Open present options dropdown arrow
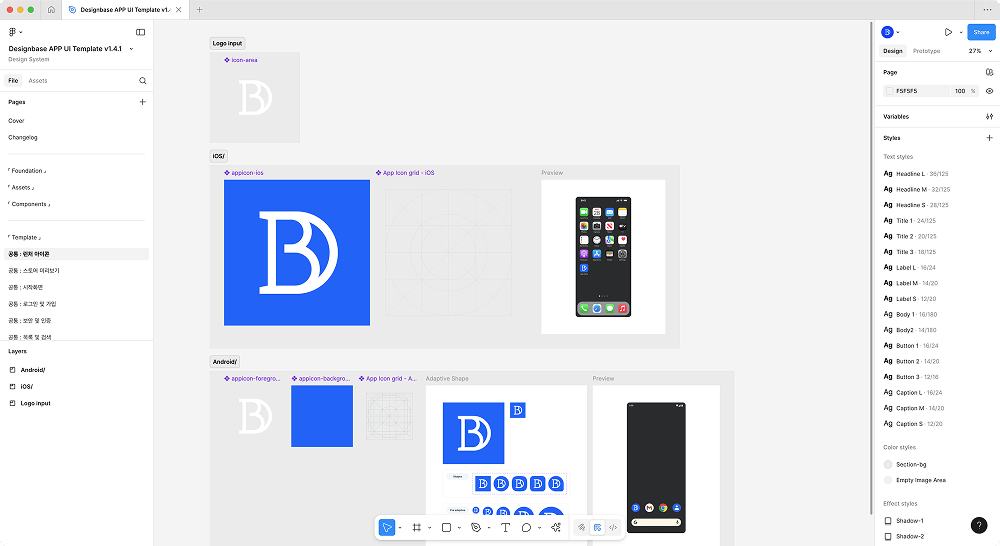 961,32
